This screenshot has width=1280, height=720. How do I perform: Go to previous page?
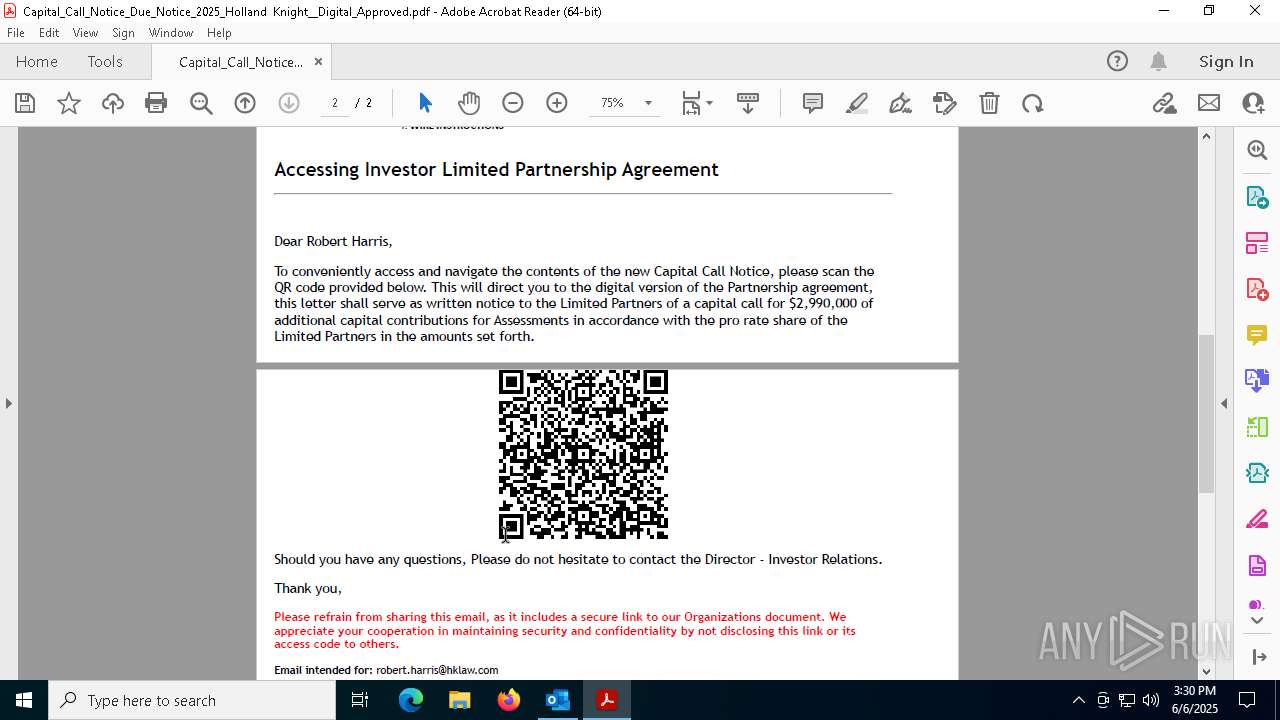click(x=245, y=103)
